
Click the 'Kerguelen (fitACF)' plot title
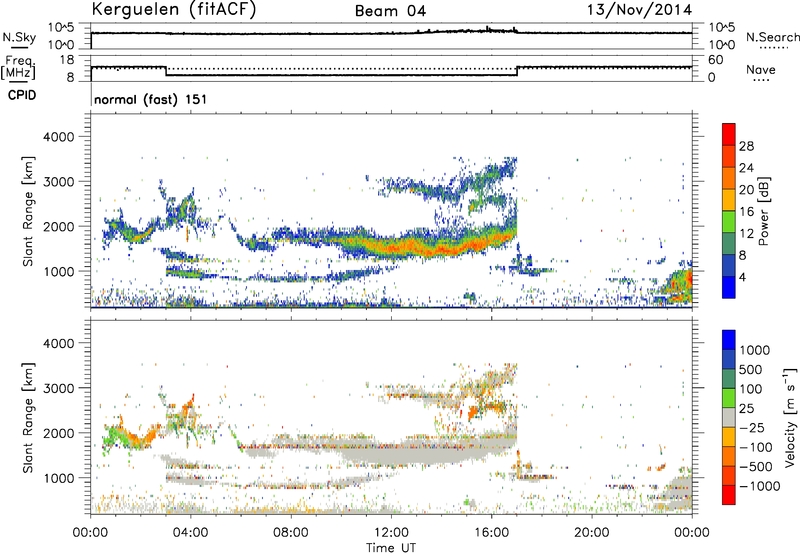173,10
